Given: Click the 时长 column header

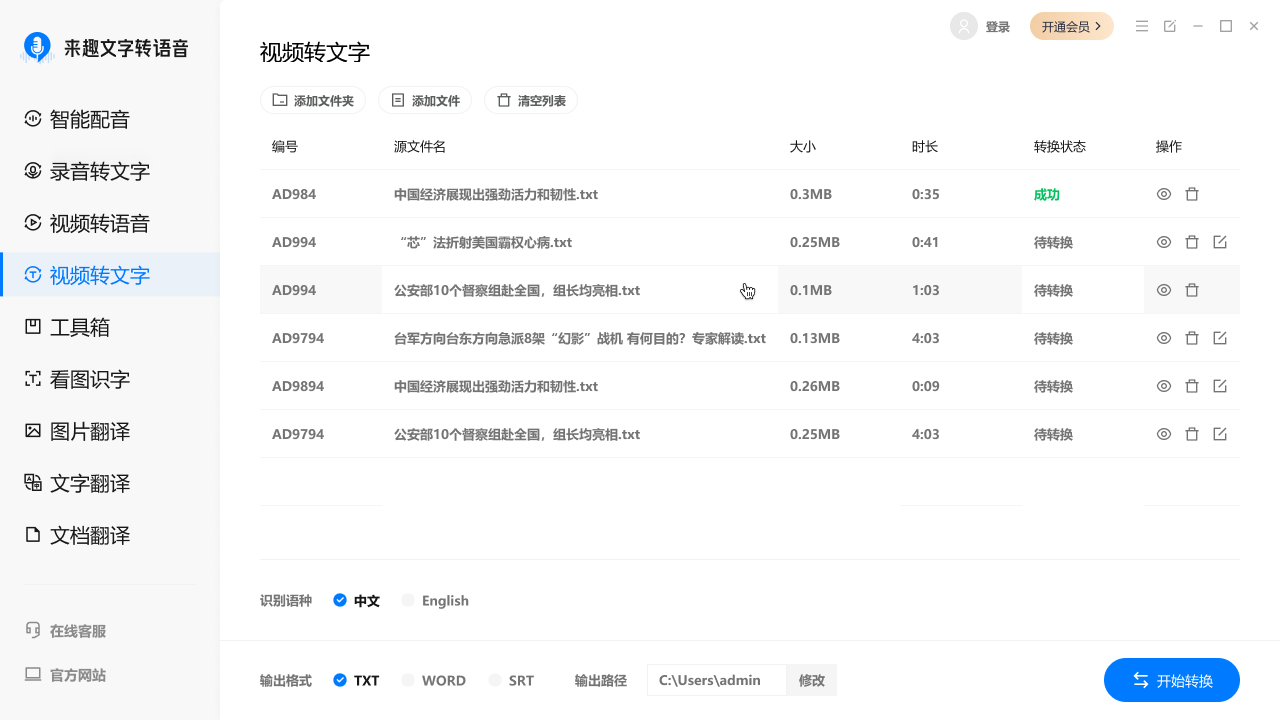Looking at the screenshot, I should click(x=925, y=147).
